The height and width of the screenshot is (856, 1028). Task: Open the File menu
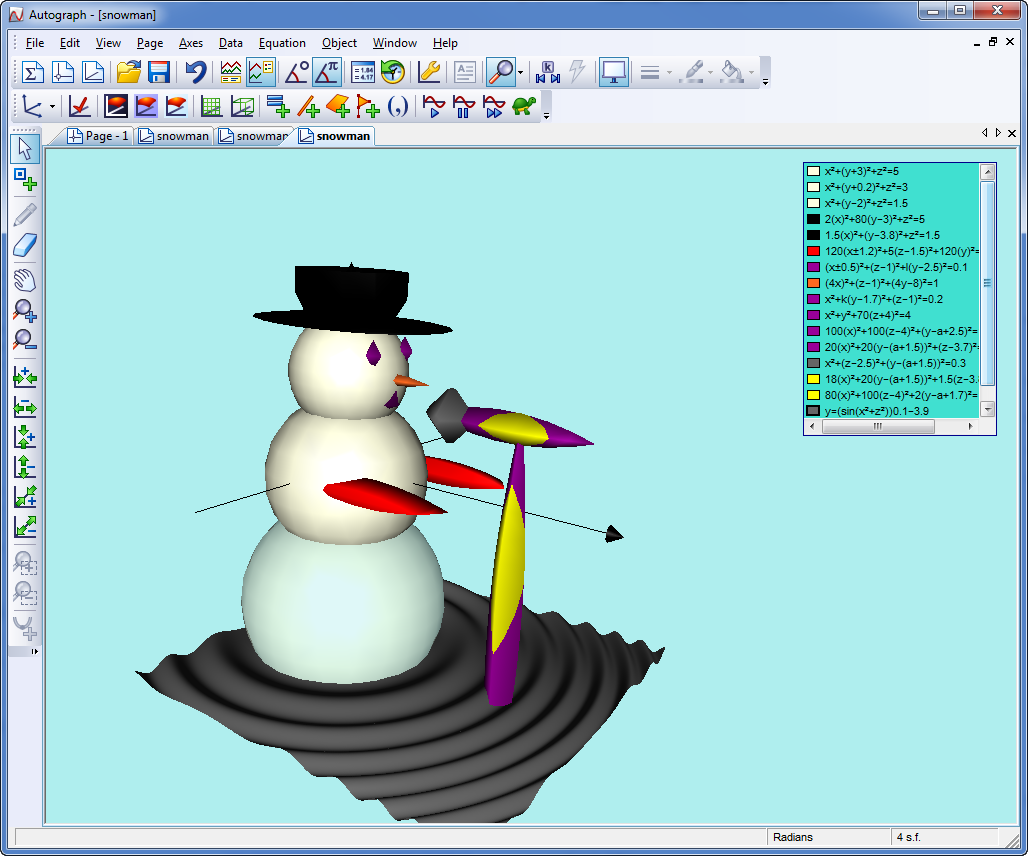point(35,43)
